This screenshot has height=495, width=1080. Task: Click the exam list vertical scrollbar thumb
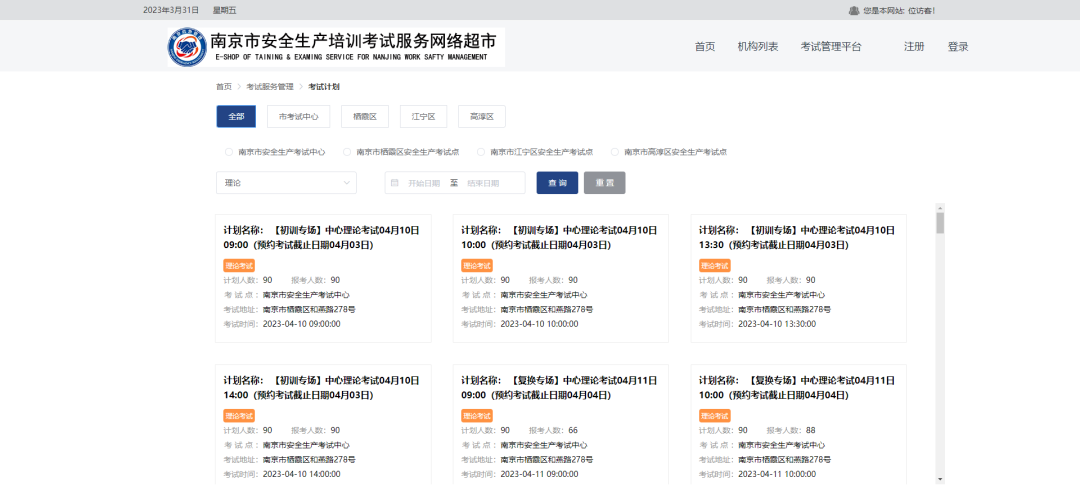tap(940, 222)
